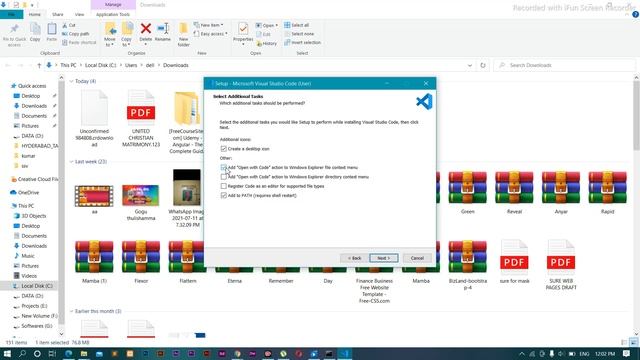Collapse the Earlier this month group
The width and height of the screenshot is (640, 360).
pyautogui.click(x=71, y=311)
